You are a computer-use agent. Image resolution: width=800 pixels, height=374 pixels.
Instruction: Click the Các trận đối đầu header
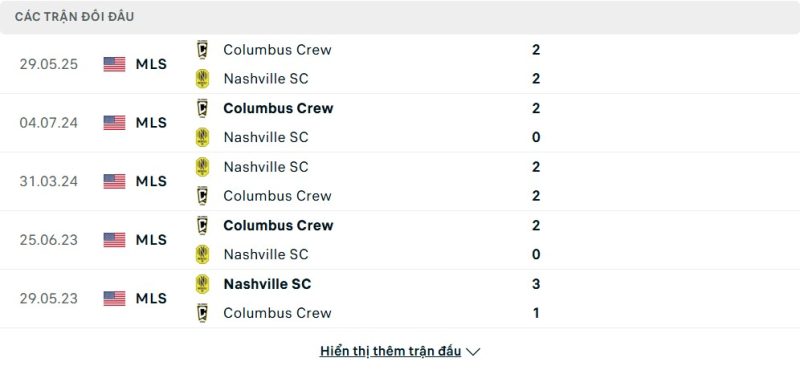(x=74, y=17)
